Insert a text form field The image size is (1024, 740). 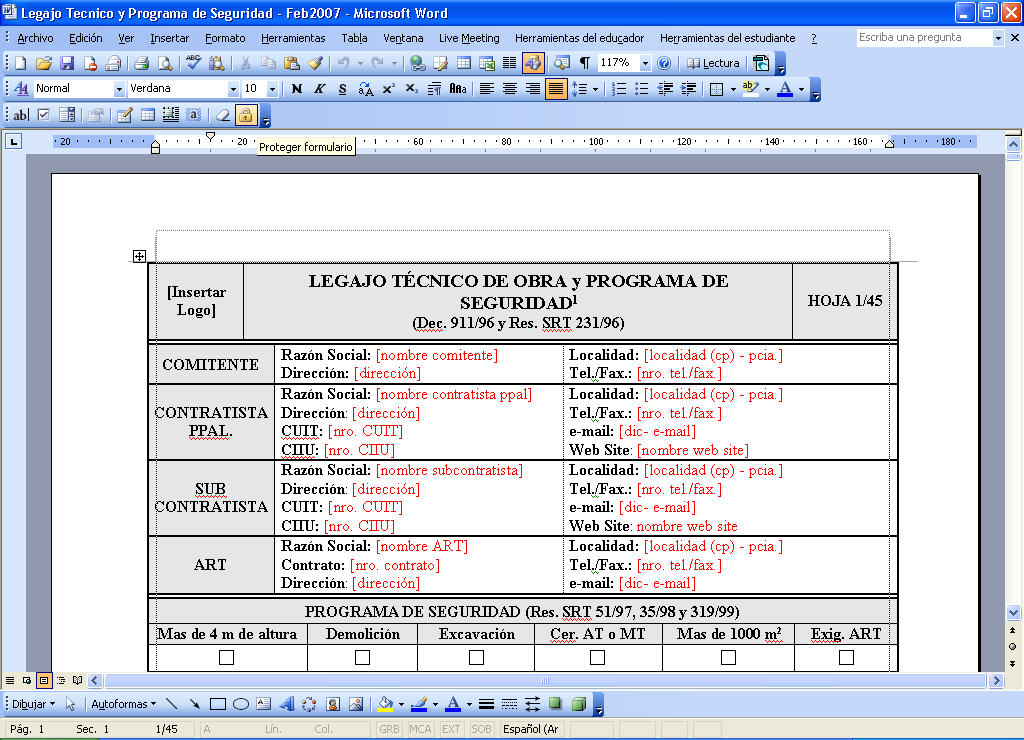click(x=21, y=116)
